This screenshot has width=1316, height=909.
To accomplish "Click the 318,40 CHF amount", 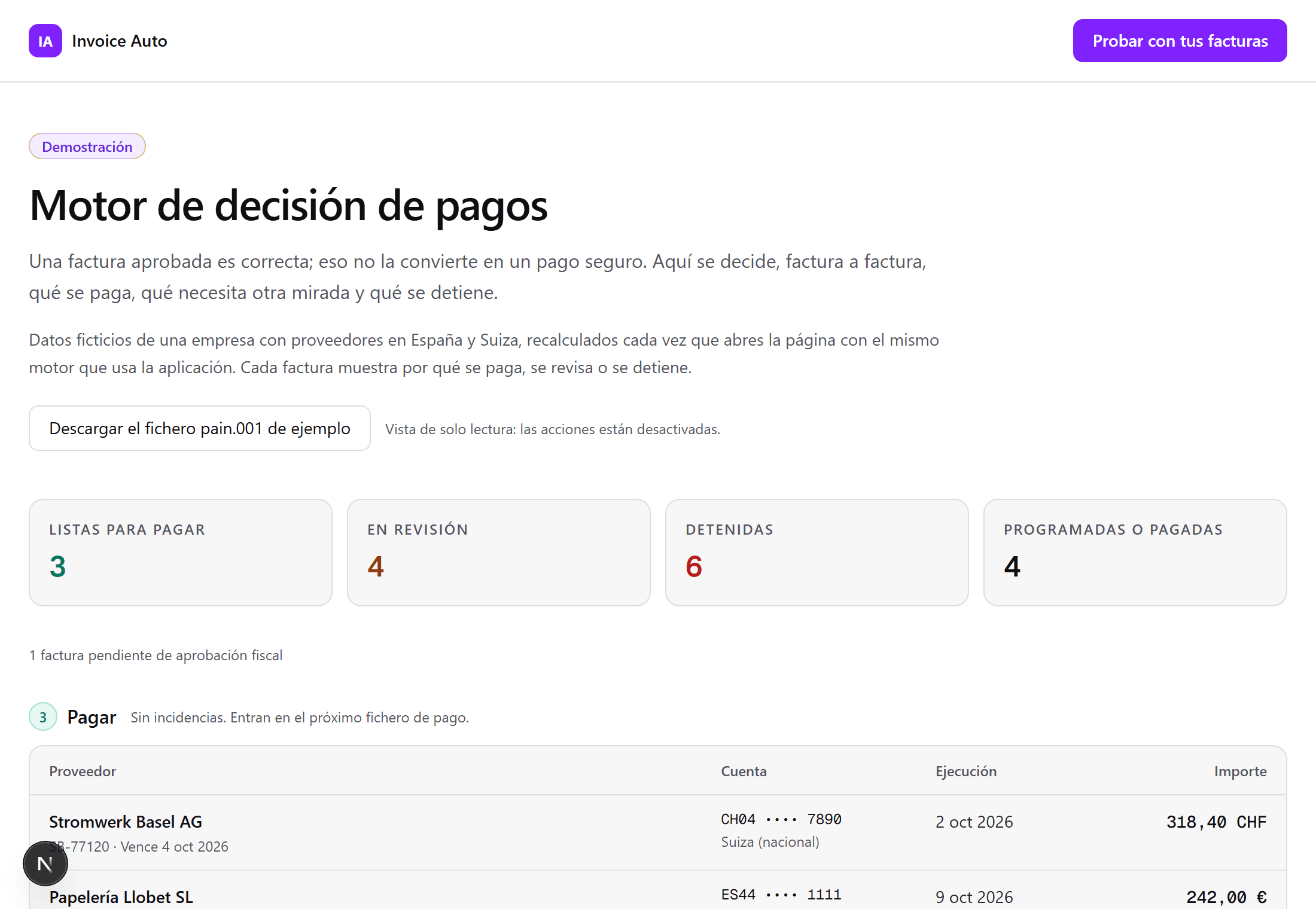I will (1216, 822).
